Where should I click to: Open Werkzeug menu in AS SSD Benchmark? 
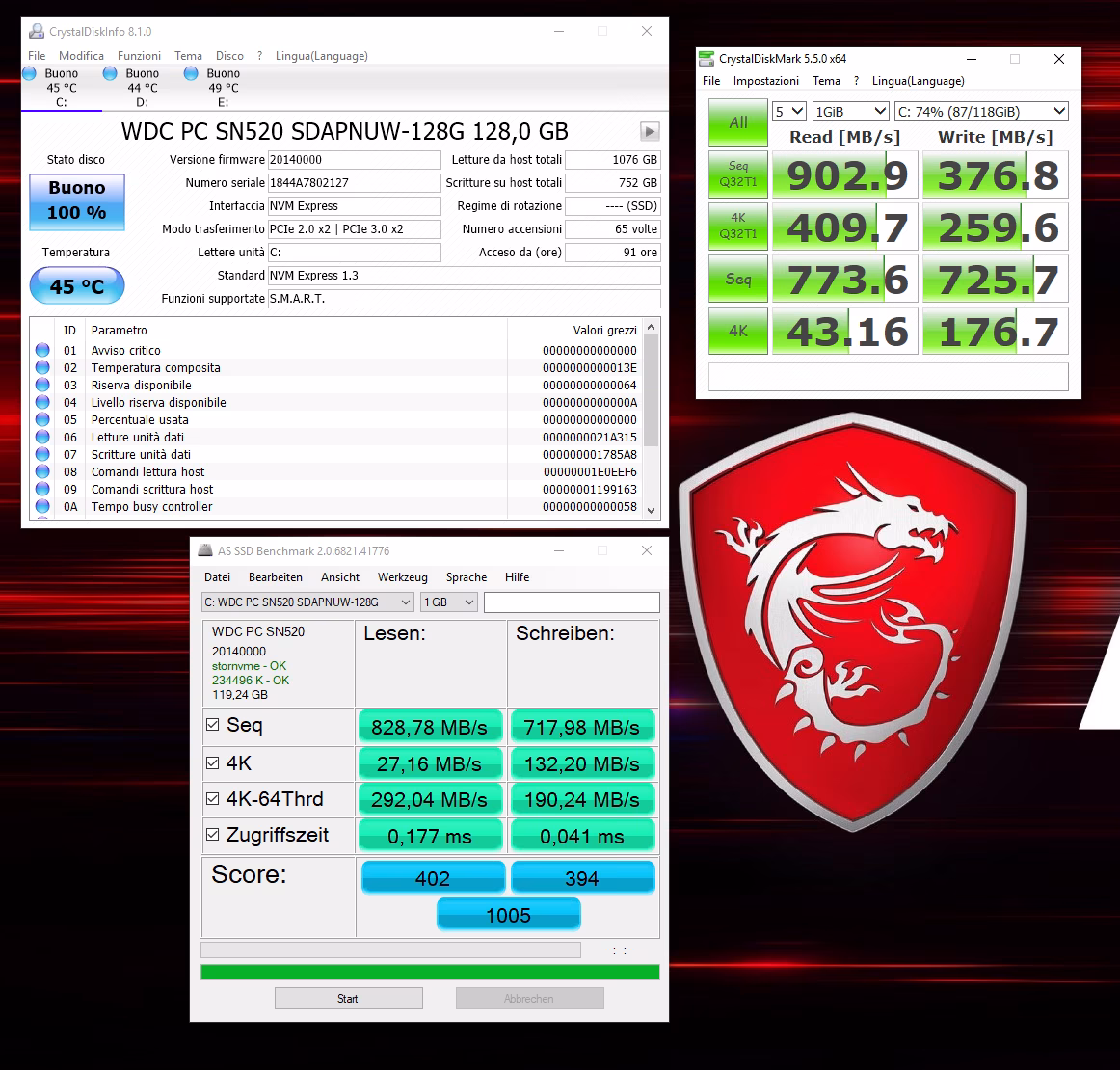click(402, 577)
